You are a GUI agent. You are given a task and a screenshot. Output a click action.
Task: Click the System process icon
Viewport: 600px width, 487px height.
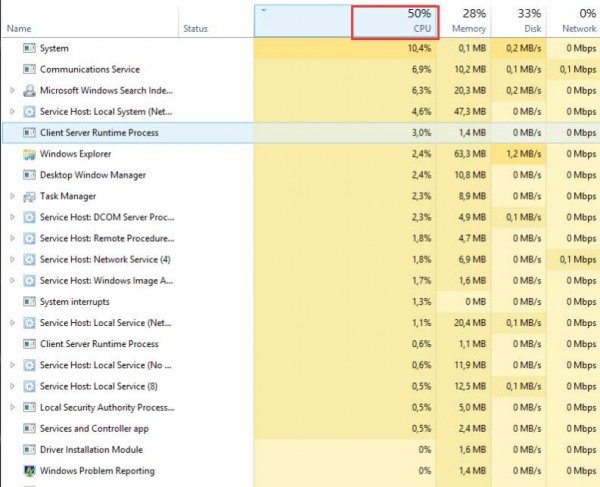point(29,48)
